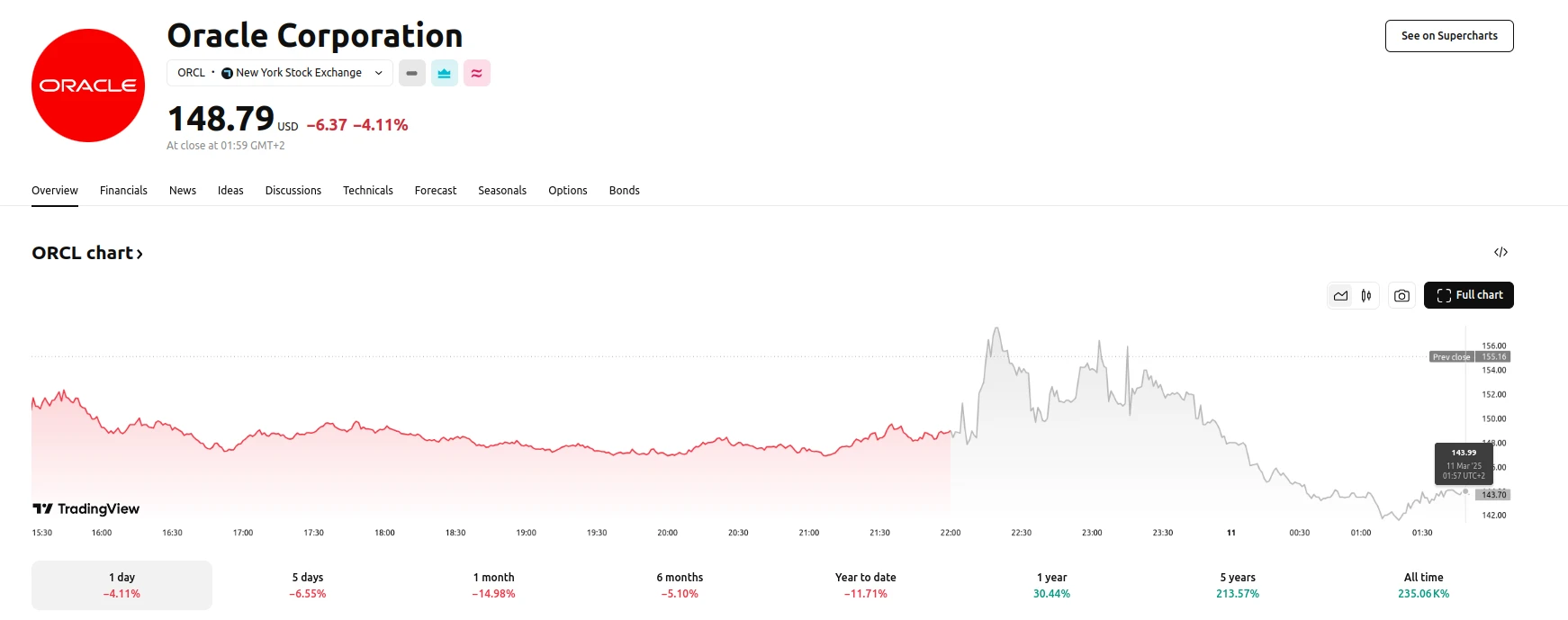Go to the Forecast tab
Screen dimensions: 1568x620
[435, 190]
